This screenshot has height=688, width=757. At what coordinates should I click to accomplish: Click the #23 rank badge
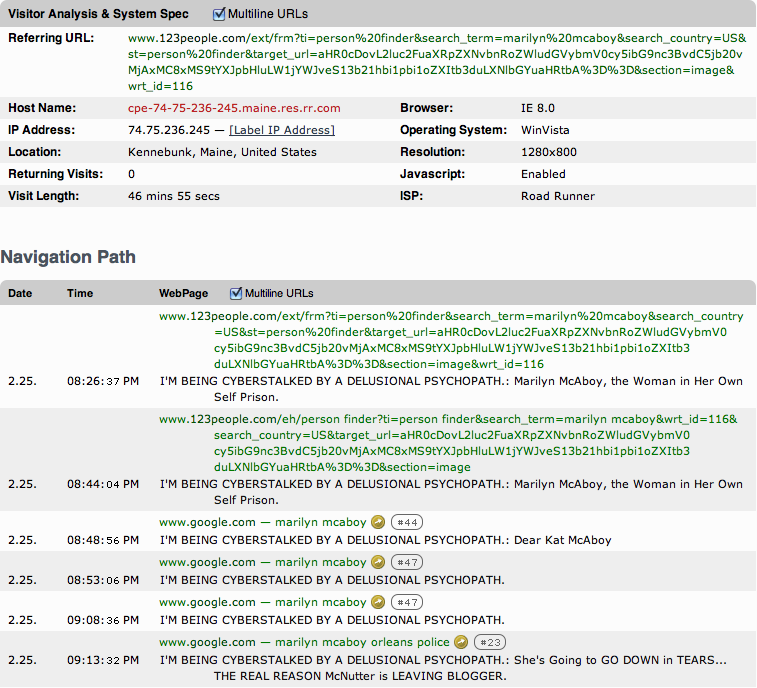490,643
